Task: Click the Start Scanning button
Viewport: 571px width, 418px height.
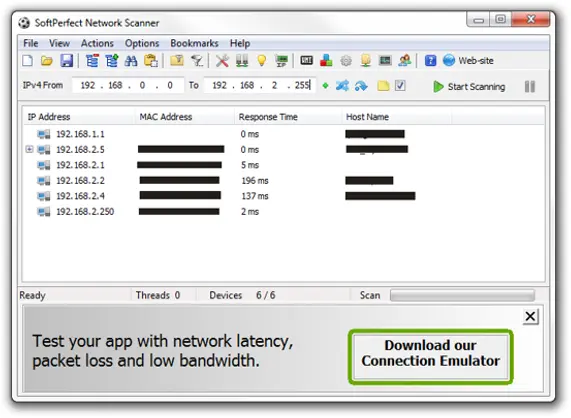Action: 469,87
